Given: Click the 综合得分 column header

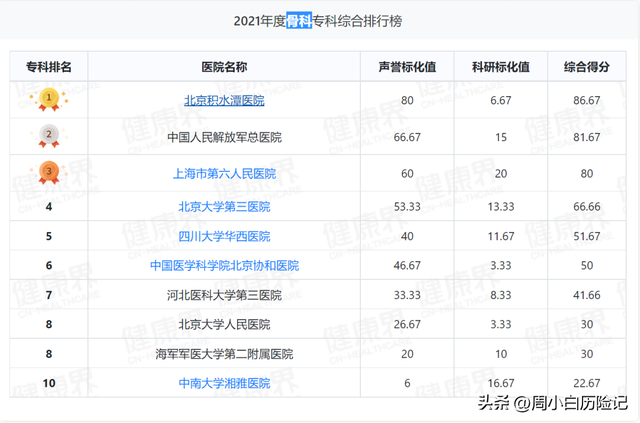Looking at the screenshot, I should pos(587,67).
